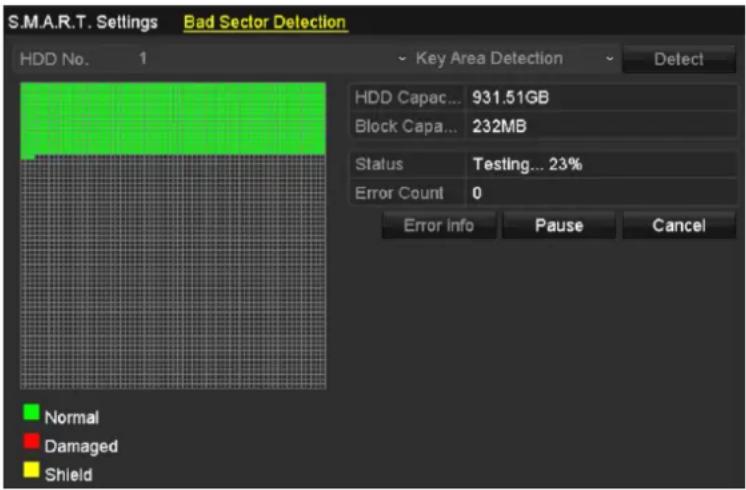The image size is (746, 490).
Task: Open the Error info dialog
Action: click(439, 225)
